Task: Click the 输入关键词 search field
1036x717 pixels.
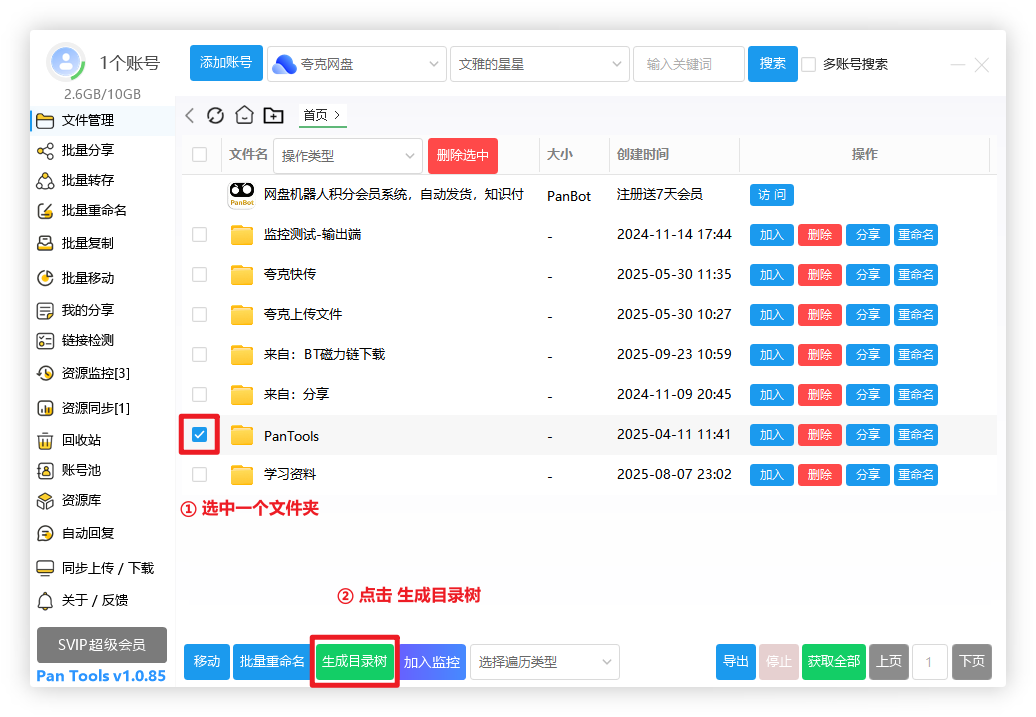Action: tap(688, 64)
